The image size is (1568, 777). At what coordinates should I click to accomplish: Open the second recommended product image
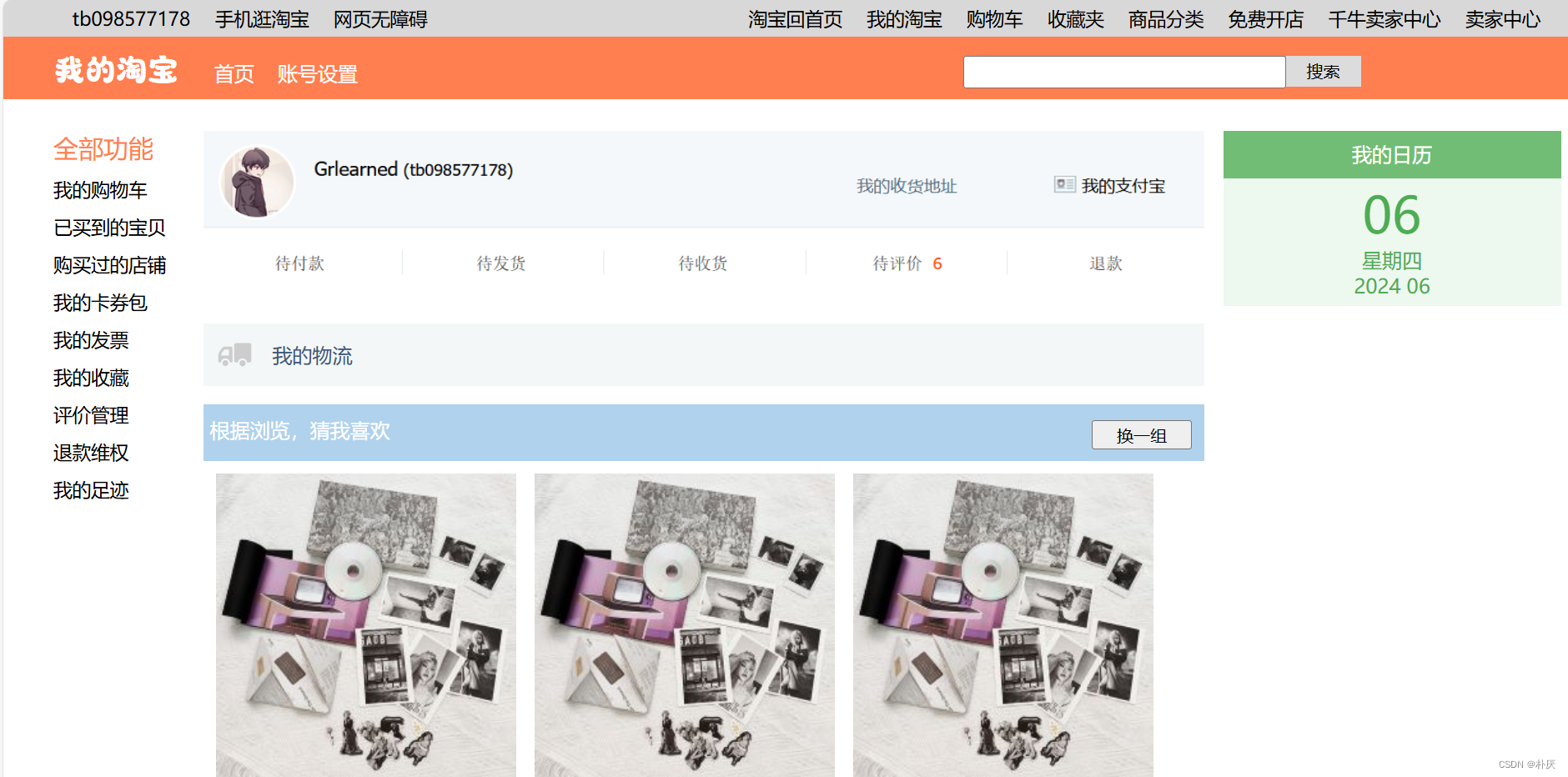[x=685, y=625]
